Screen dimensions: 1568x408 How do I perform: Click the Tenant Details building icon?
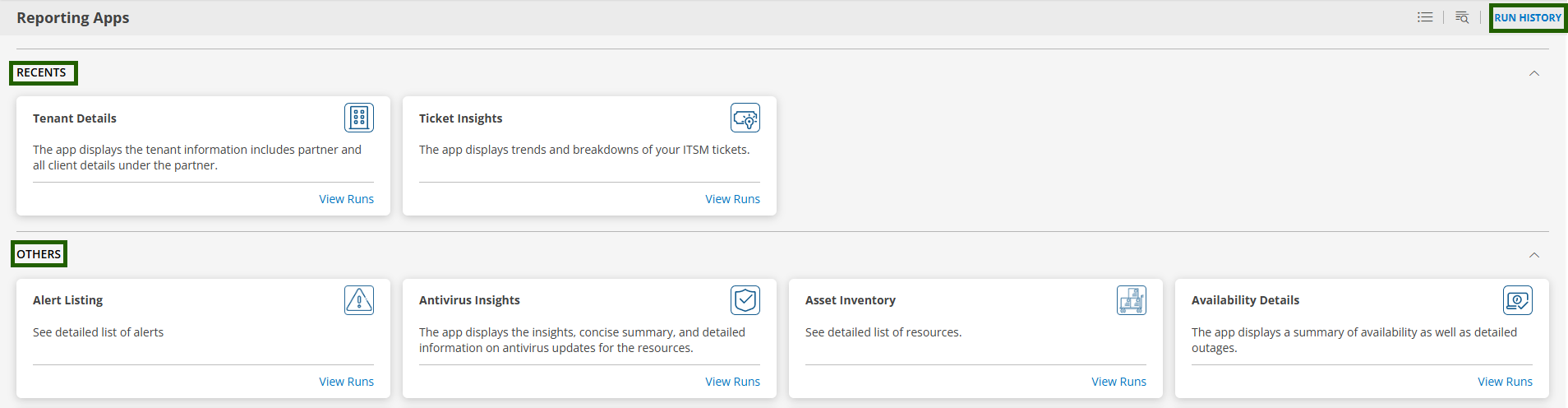(359, 118)
